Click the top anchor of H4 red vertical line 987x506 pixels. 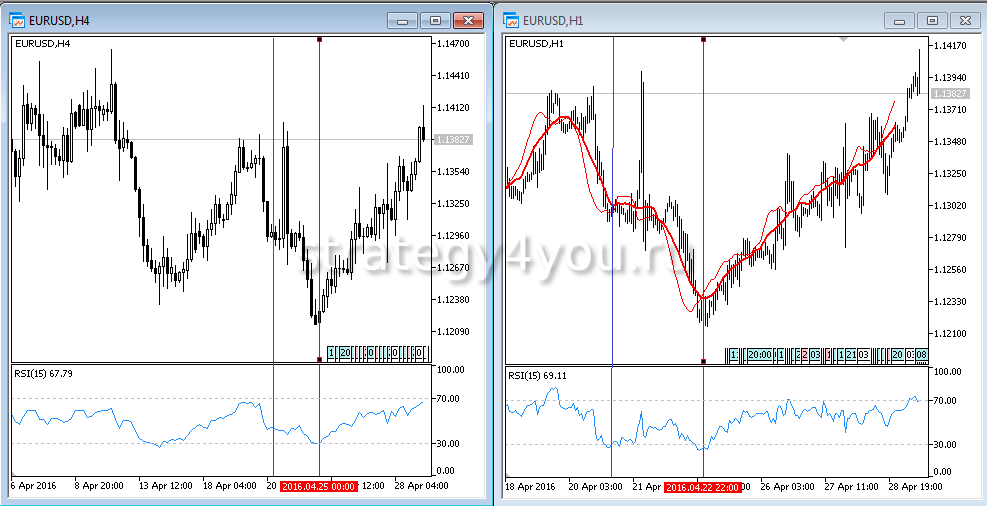(x=319, y=40)
